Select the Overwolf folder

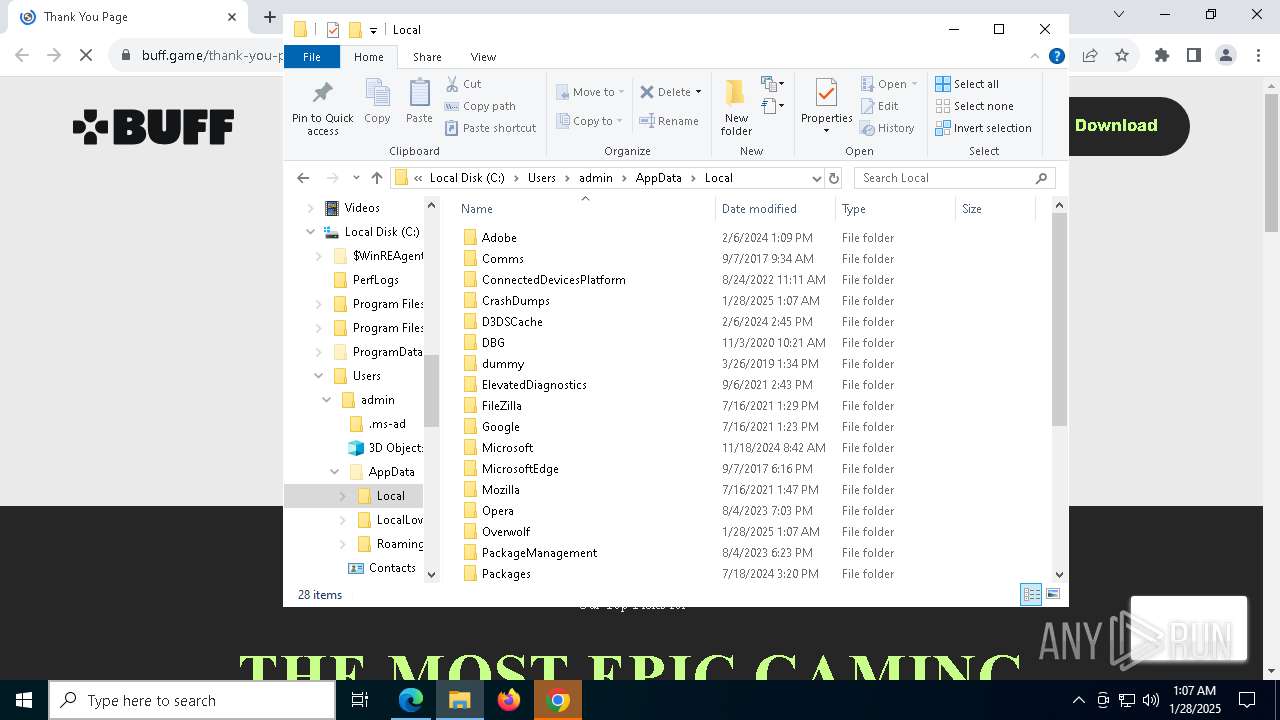505,532
